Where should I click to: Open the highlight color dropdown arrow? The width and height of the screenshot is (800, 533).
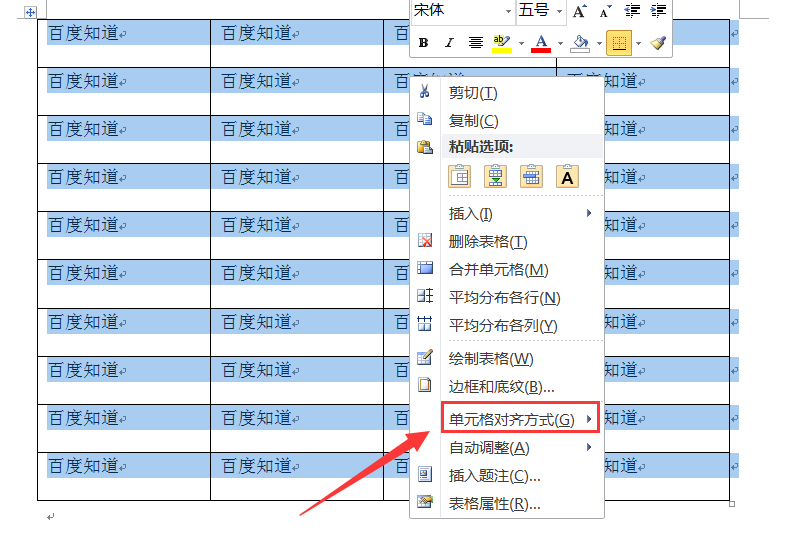coord(521,43)
